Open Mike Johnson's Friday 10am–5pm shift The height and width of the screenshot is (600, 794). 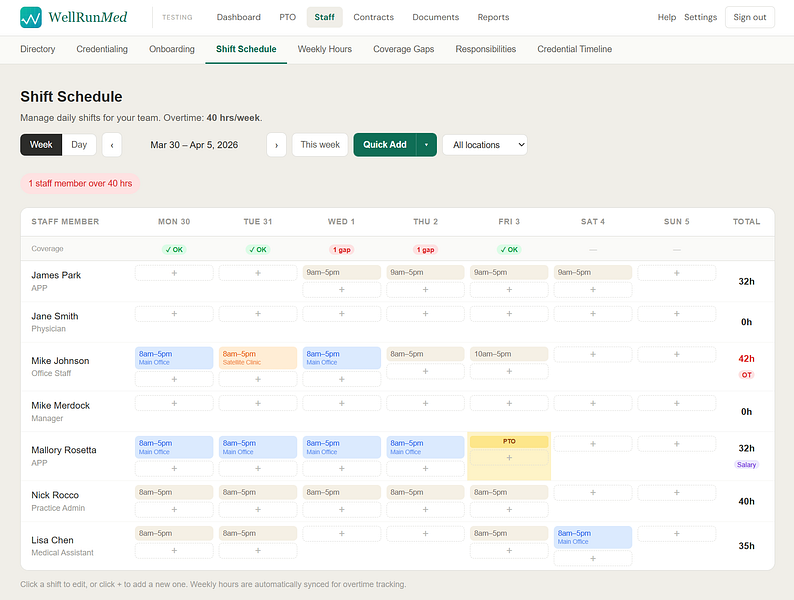[509, 354]
